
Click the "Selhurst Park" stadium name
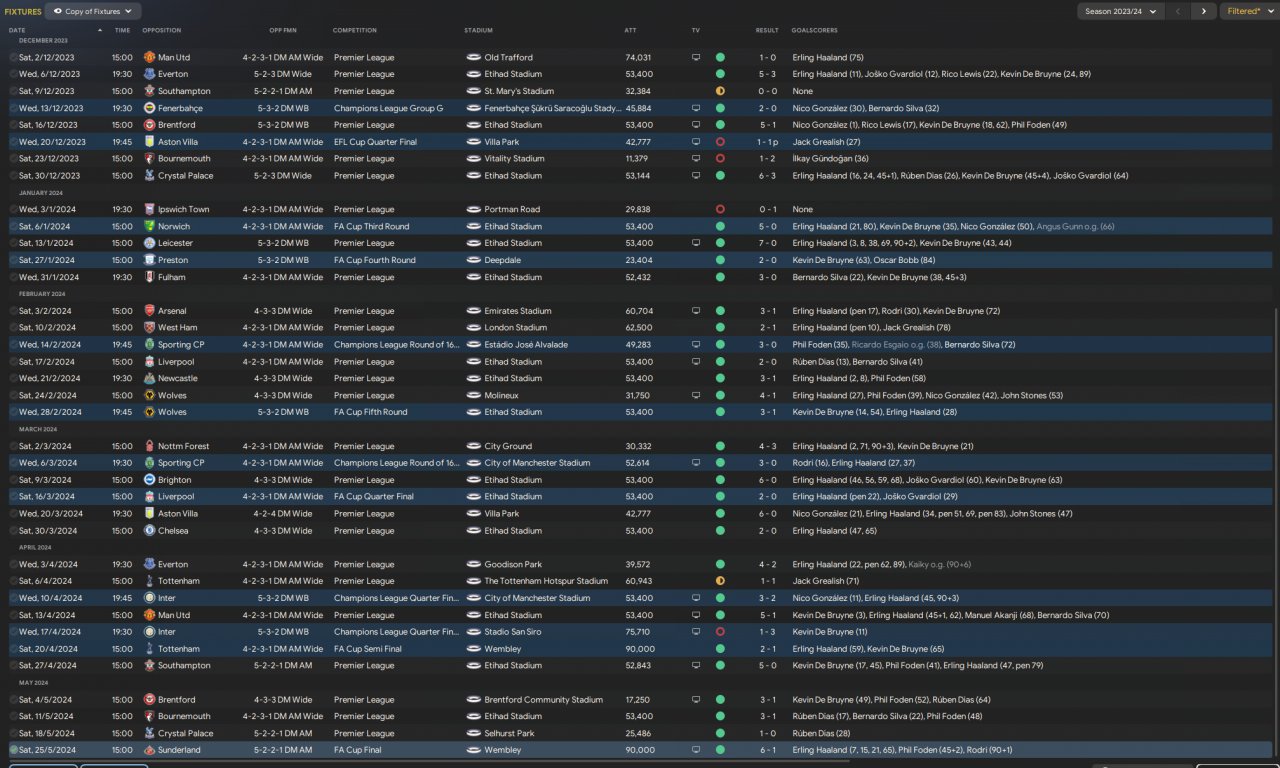510,733
